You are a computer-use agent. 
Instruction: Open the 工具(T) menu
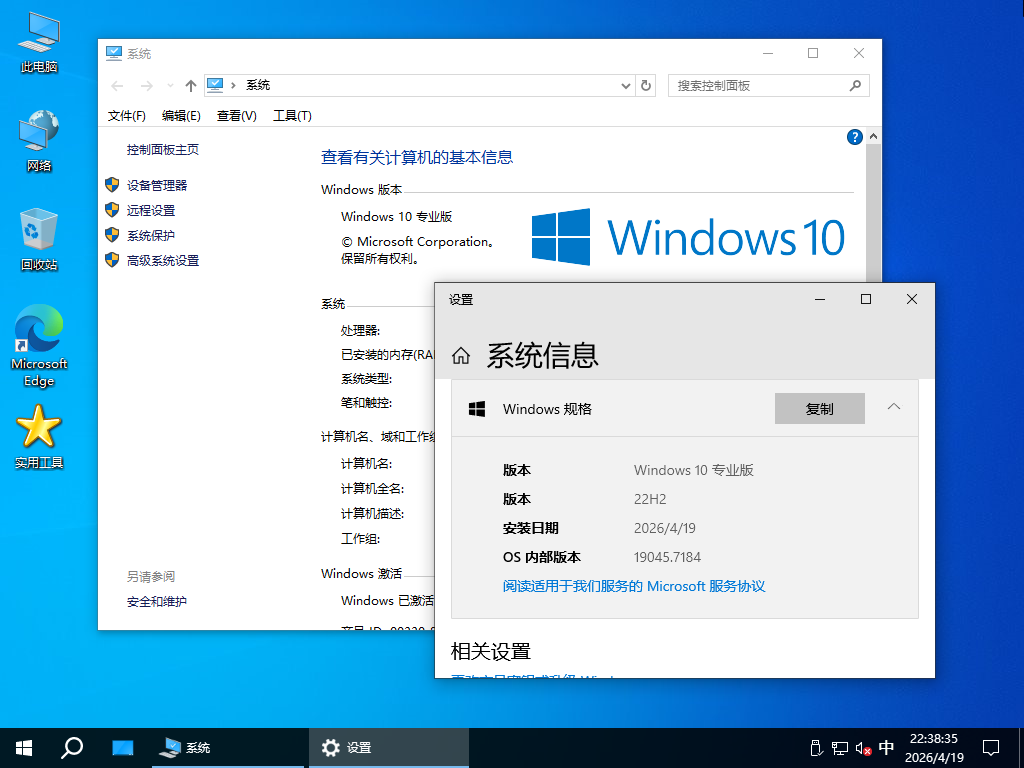[292, 116]
